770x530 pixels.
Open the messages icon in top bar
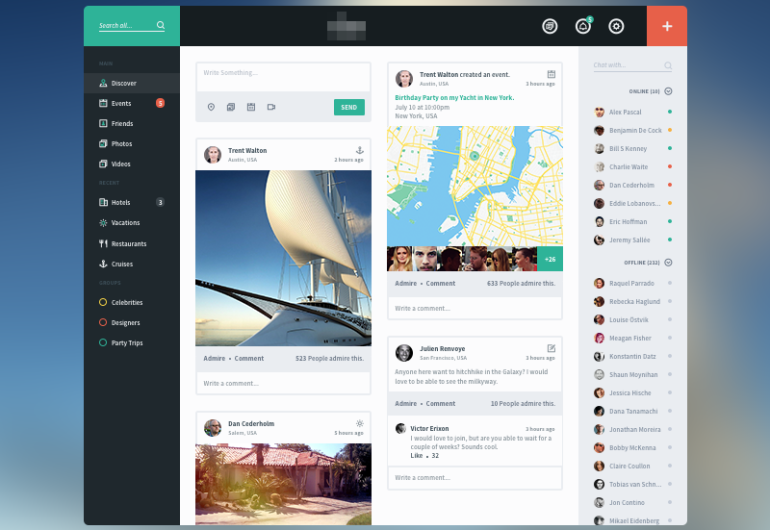549,27
